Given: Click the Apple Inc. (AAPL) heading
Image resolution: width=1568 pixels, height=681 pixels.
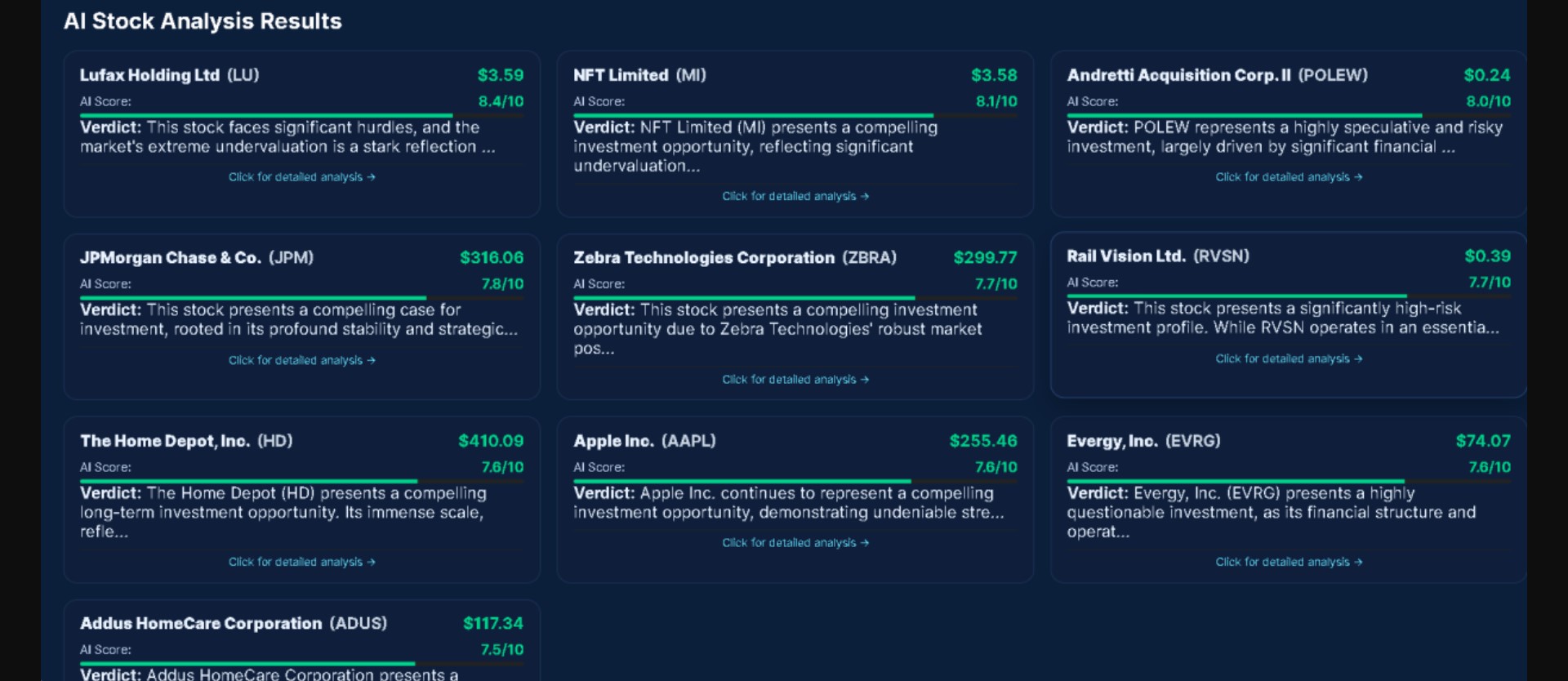Looking at the screenshot, I should [644, 441].
